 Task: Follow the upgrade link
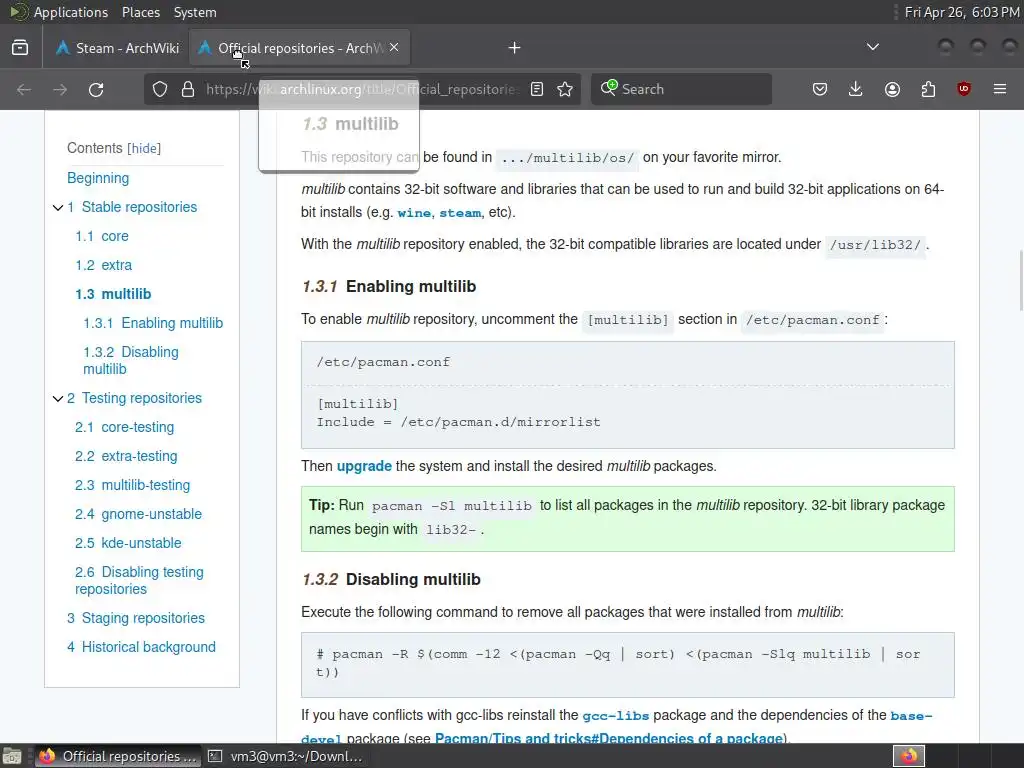click(364, 466)
